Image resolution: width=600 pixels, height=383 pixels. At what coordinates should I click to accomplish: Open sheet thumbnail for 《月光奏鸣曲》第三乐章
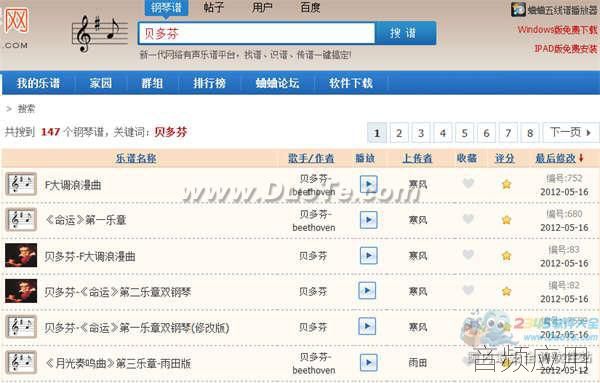click(21, 362)
